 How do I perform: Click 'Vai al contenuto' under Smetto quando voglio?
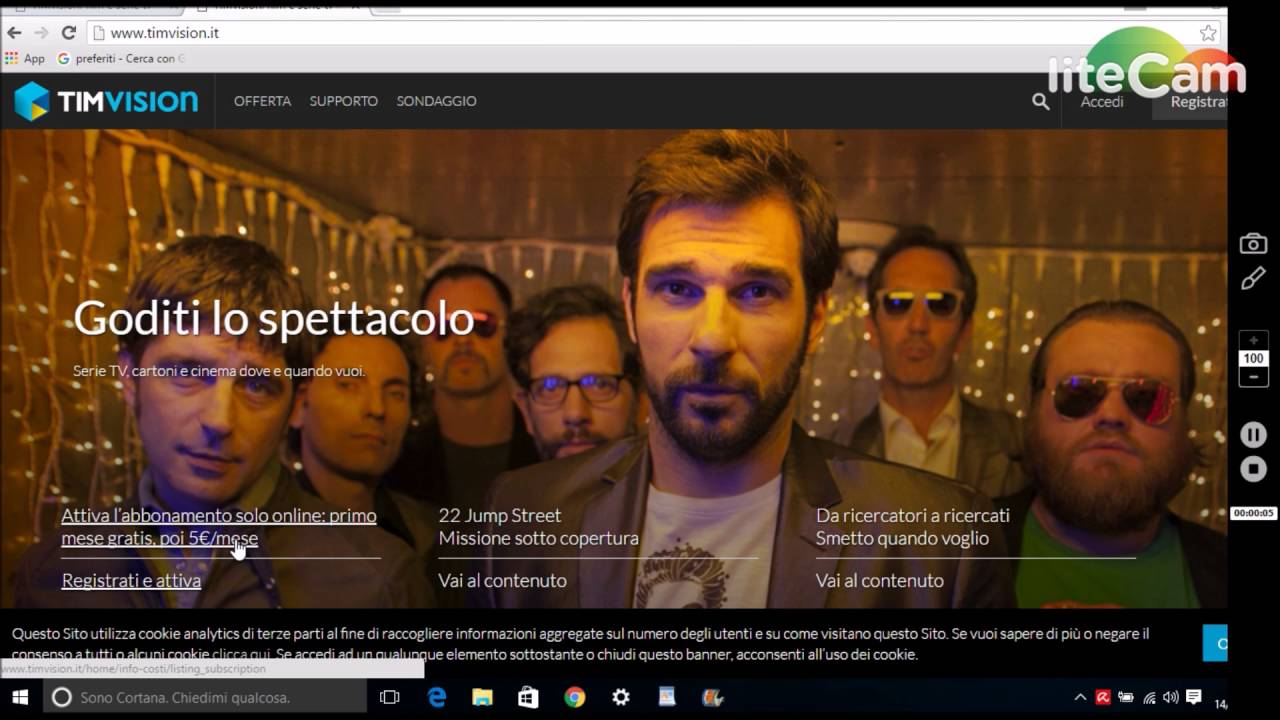point(879,580)
